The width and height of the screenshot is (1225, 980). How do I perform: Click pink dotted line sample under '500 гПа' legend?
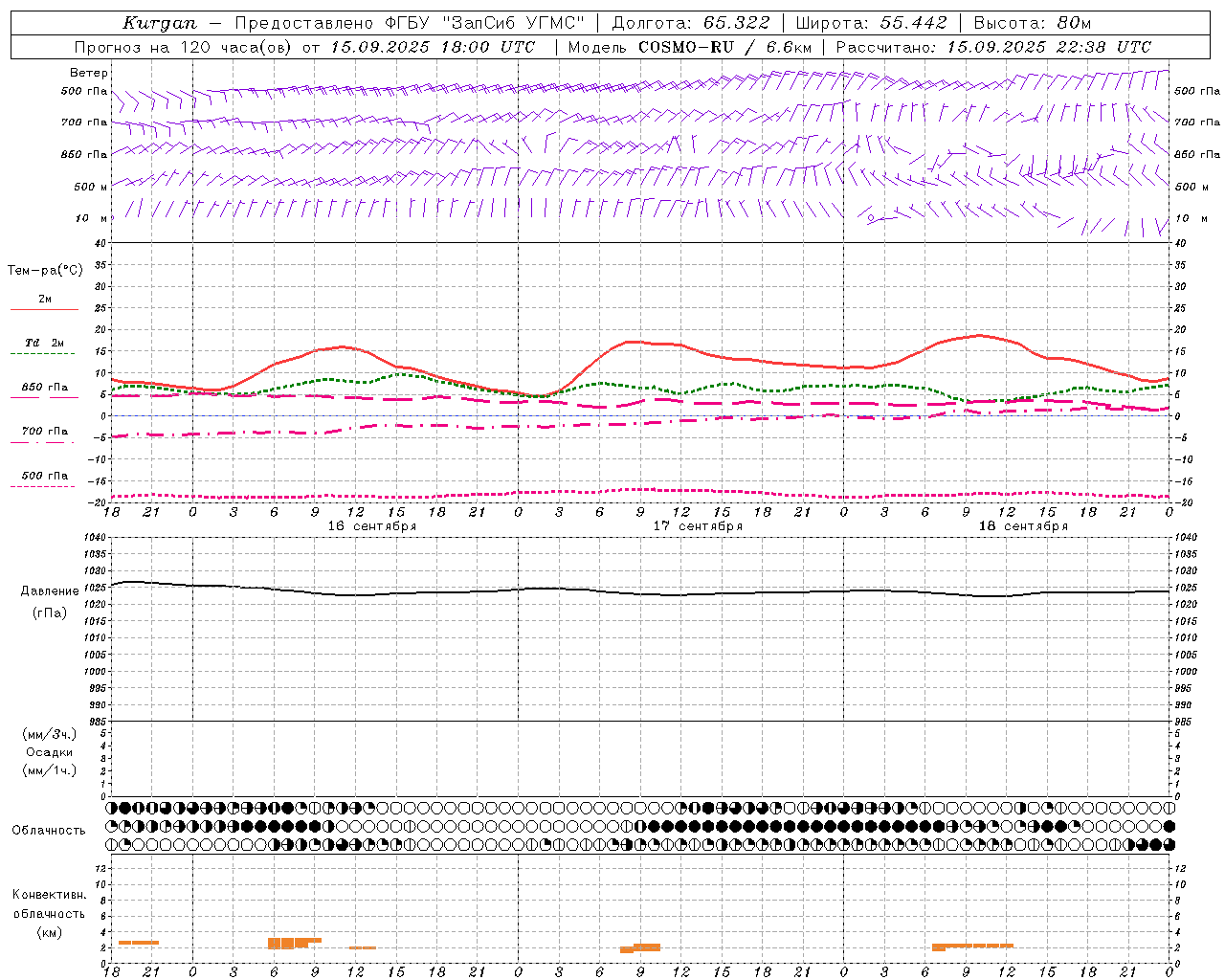click(43, 486)
